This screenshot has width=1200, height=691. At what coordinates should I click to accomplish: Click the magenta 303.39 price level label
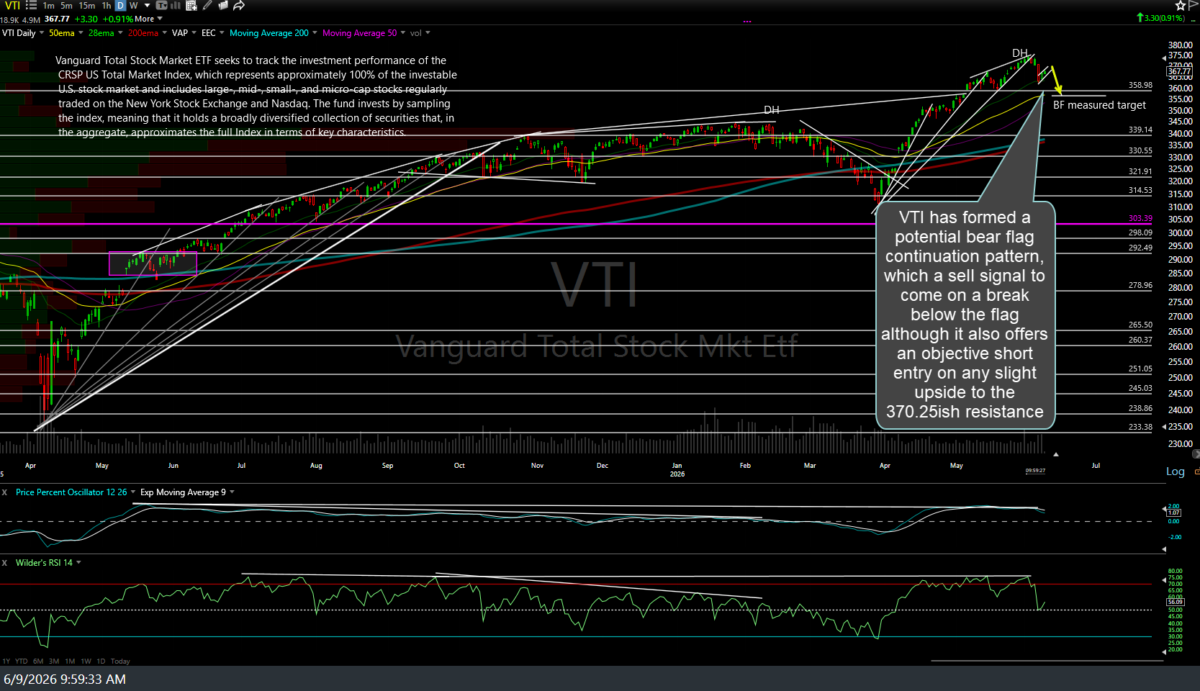click(1141, 218)
